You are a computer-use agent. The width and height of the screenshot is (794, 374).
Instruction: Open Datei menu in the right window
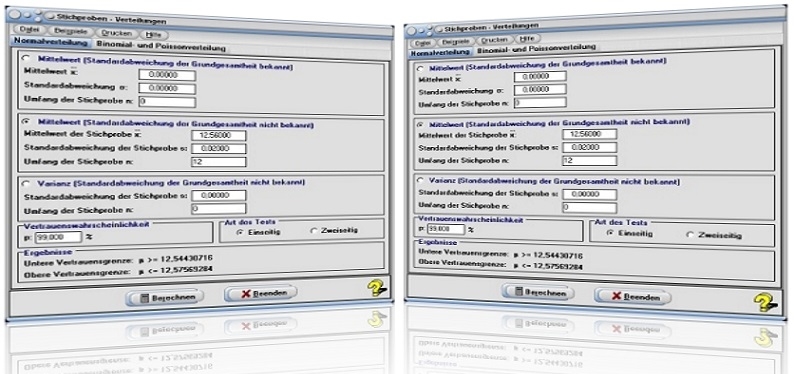coord(423,43)
